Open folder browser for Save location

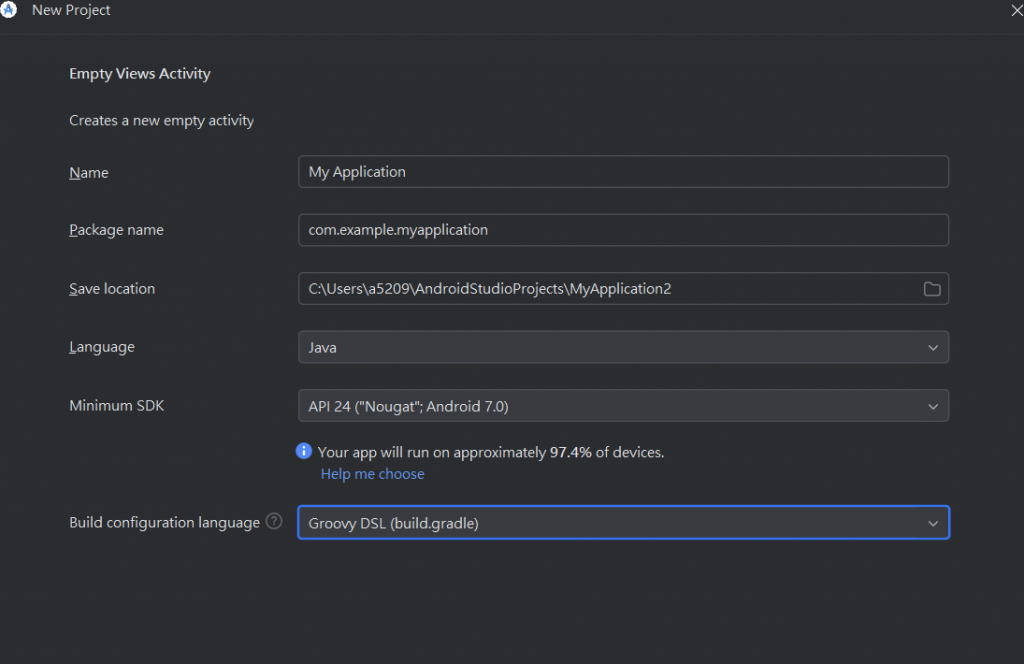[931, 289]
